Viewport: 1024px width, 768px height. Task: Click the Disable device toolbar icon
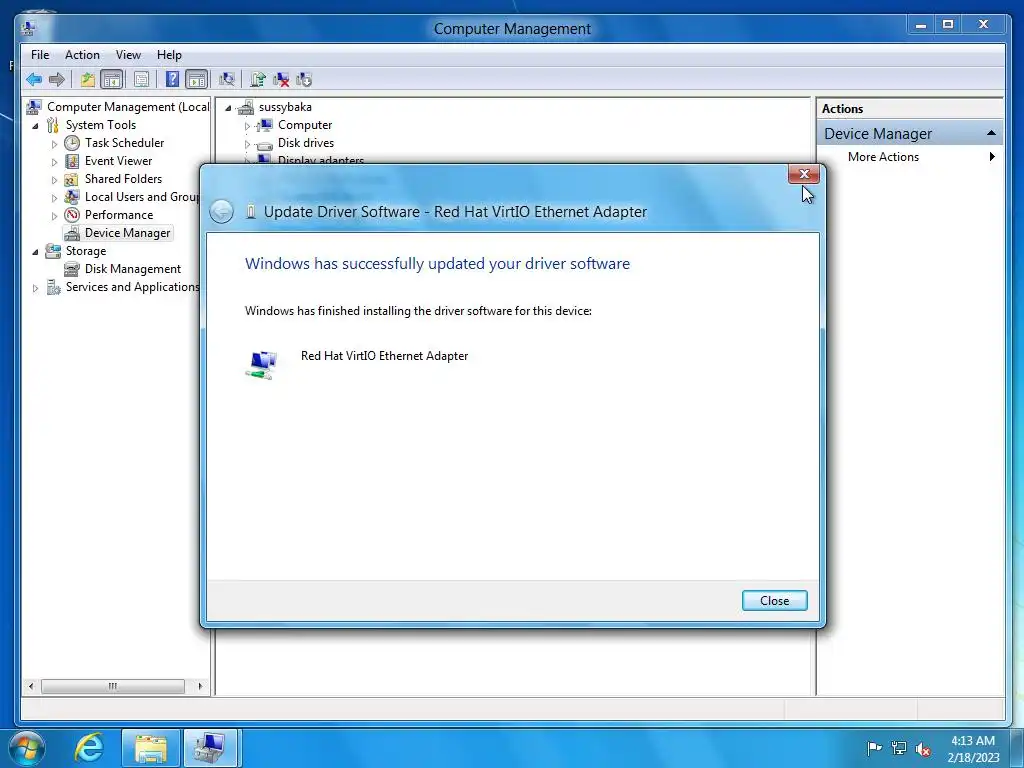coord(304,80)
